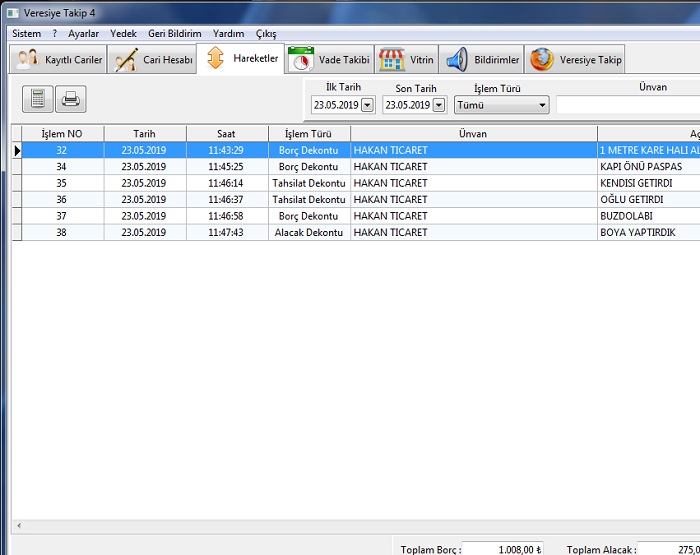
Task: Expand the Son Tarih date picker arrow
Action: pos(439,105)
